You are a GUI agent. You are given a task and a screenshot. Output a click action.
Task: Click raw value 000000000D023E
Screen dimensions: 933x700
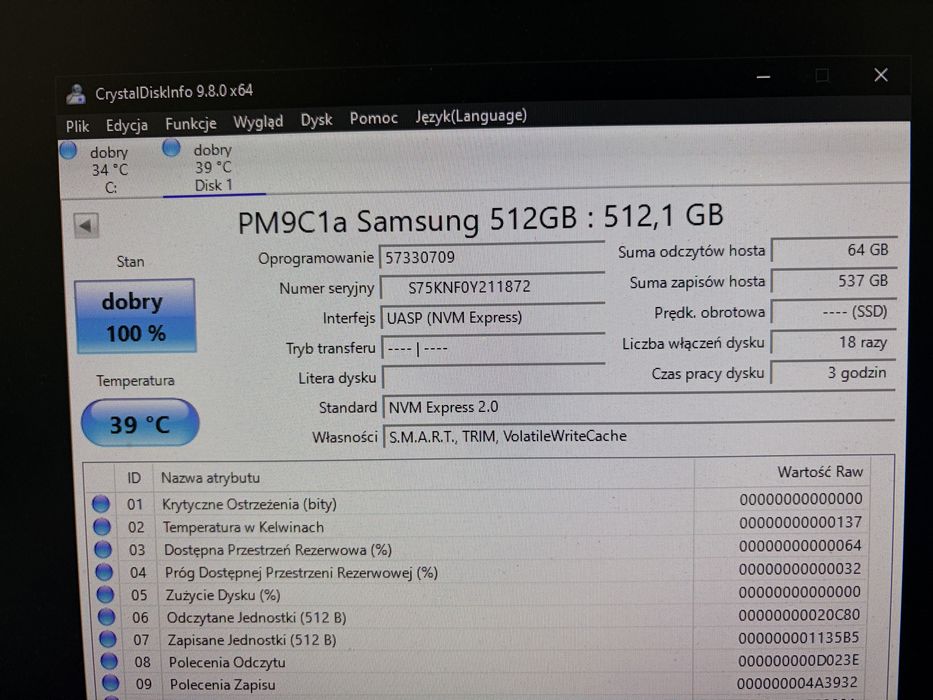pyautogui.click(x=799, y=660)
